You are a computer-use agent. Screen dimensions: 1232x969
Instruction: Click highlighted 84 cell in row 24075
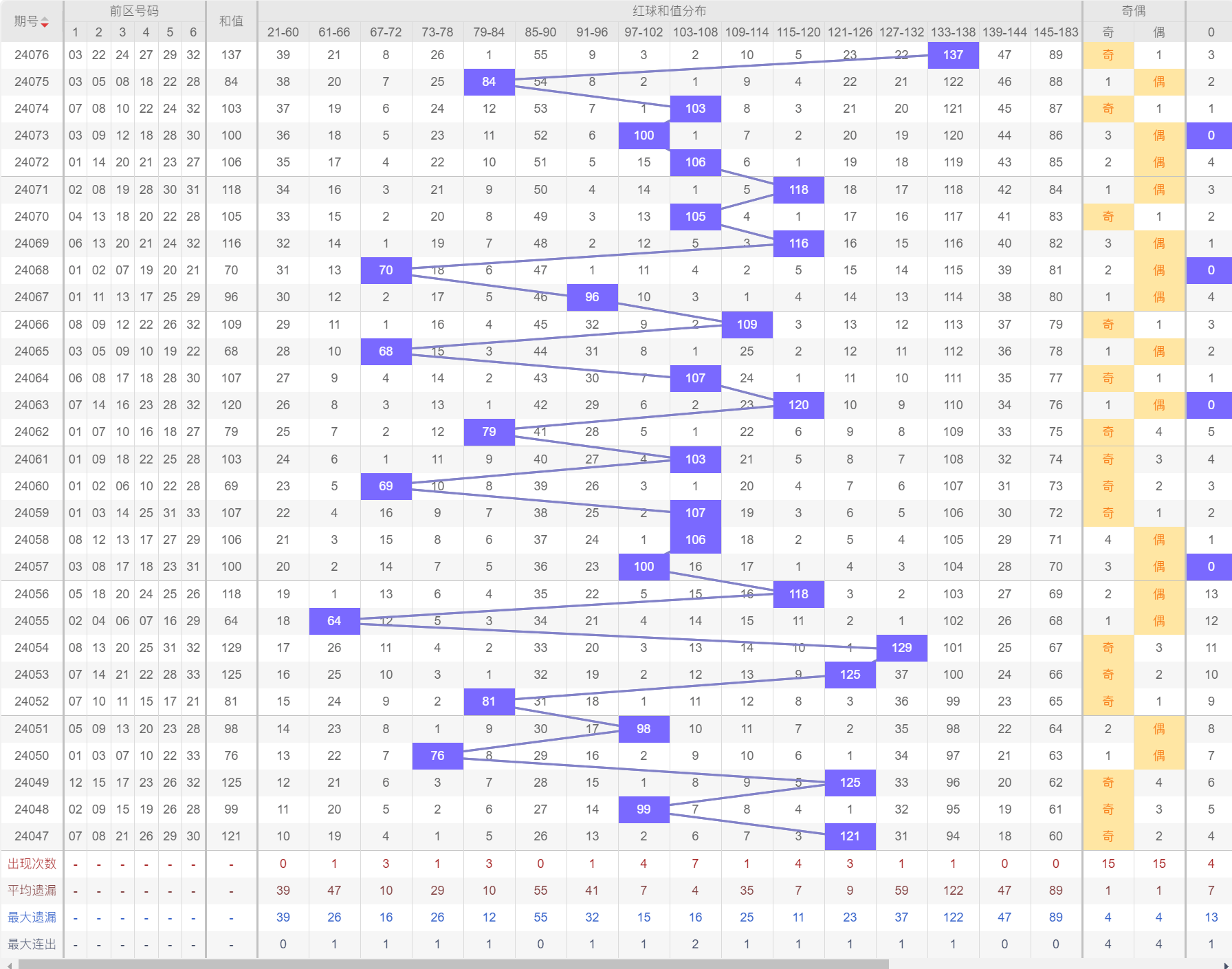coord(489,82)
